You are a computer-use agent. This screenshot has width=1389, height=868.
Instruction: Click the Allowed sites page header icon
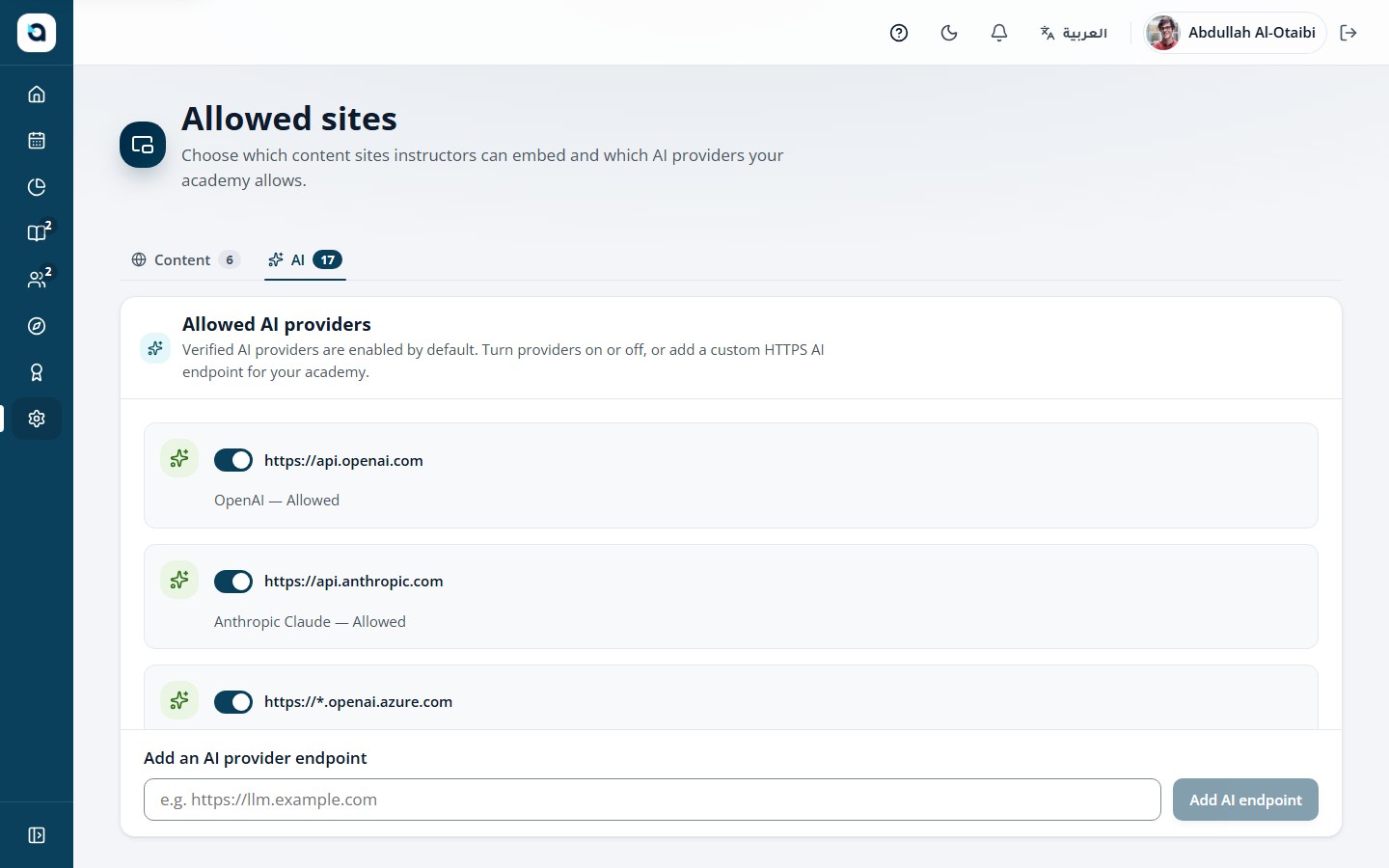[x=143, y=145]
